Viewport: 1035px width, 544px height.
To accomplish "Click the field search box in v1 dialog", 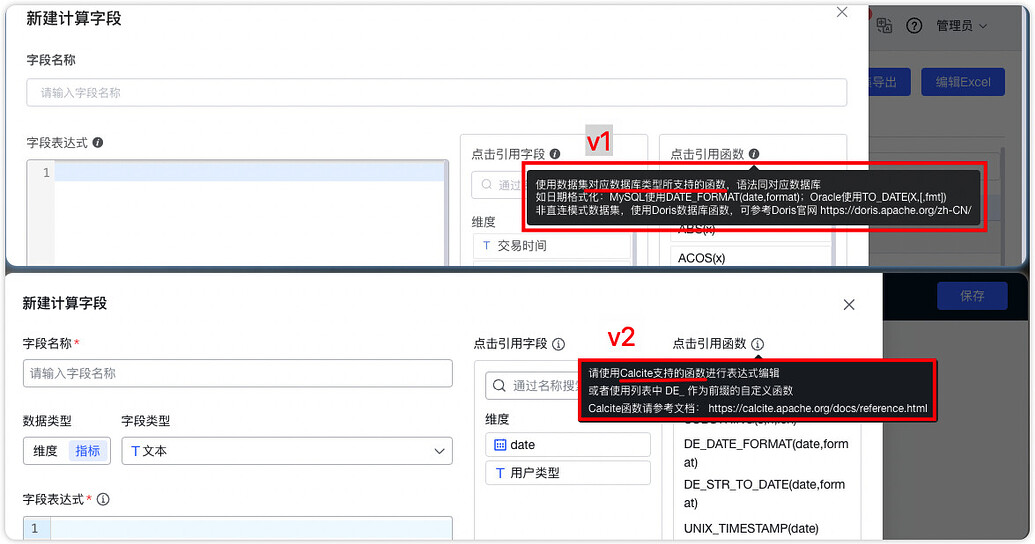I will tap(499, 185).
